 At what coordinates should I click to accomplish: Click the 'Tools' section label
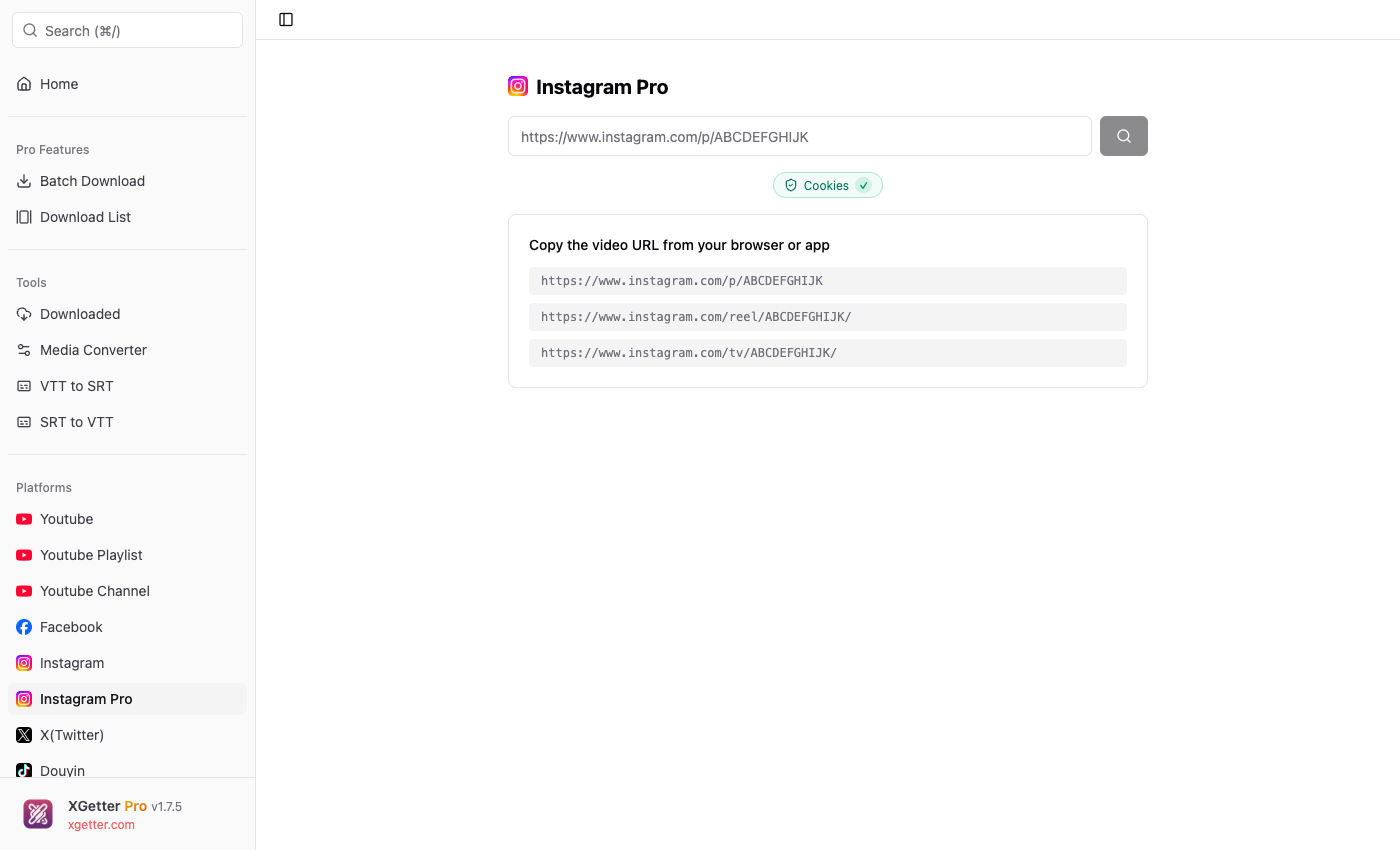[31, 283]
